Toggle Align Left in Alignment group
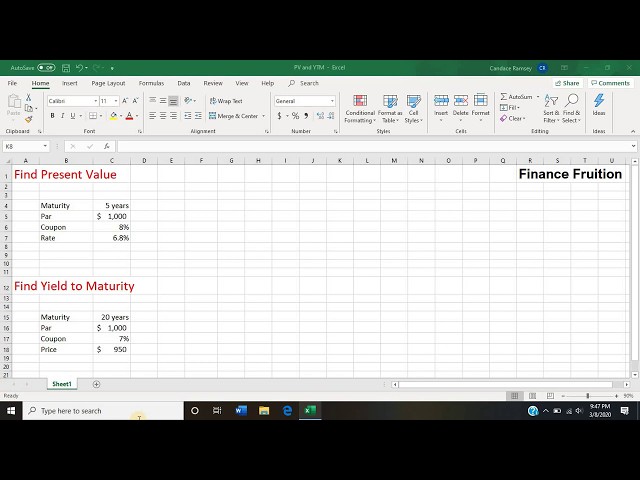The width and height of the screenshot is (640, 480). (x=153, y=116)
